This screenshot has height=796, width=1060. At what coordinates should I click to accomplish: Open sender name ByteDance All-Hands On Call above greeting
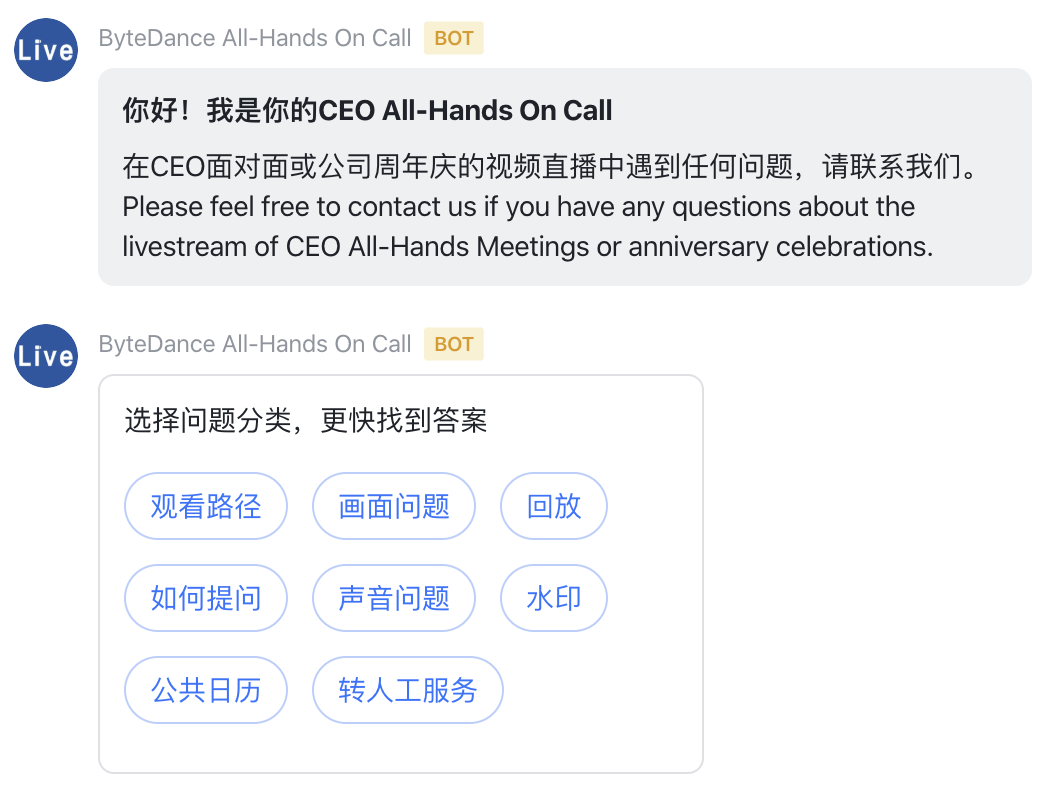tap(255, 39)
